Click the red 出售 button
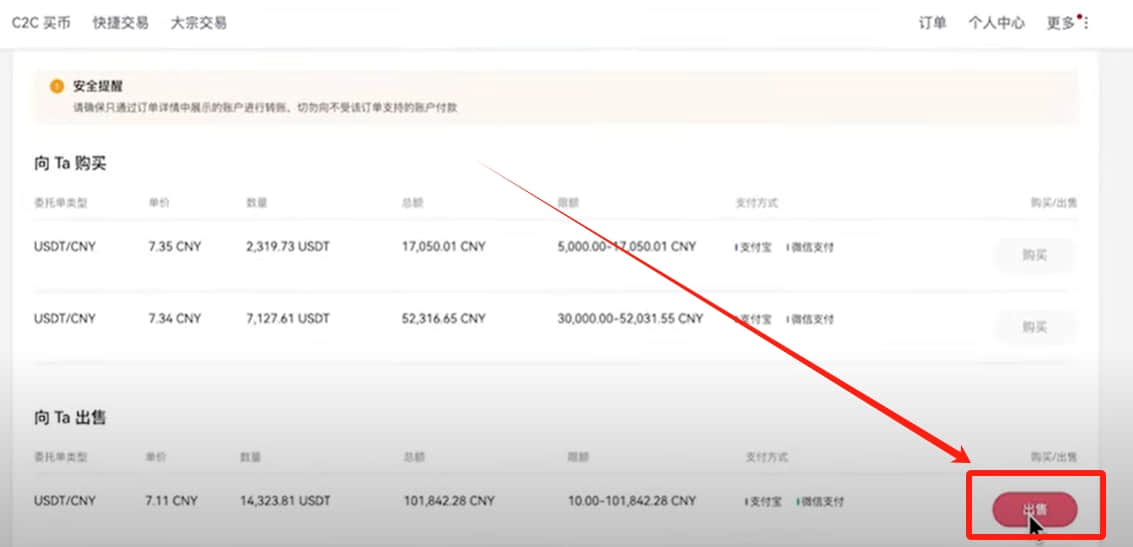The width and height of the screenshot is (1133, 547). (1035, 509)
